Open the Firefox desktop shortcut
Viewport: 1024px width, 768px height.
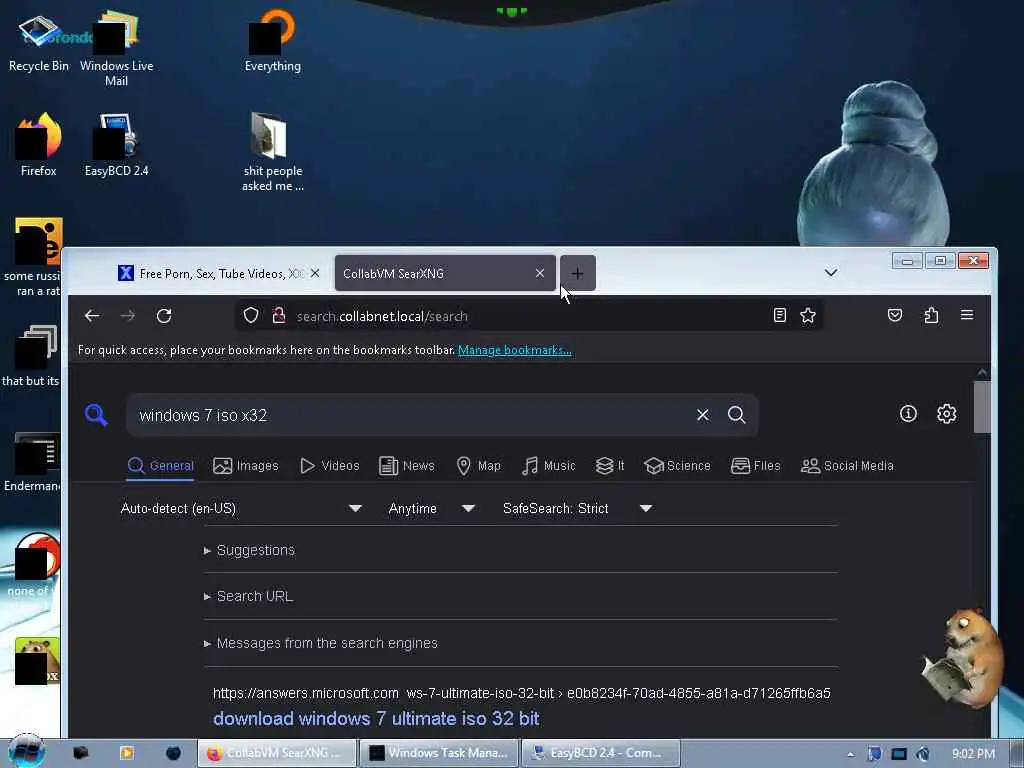click(39, 144)
